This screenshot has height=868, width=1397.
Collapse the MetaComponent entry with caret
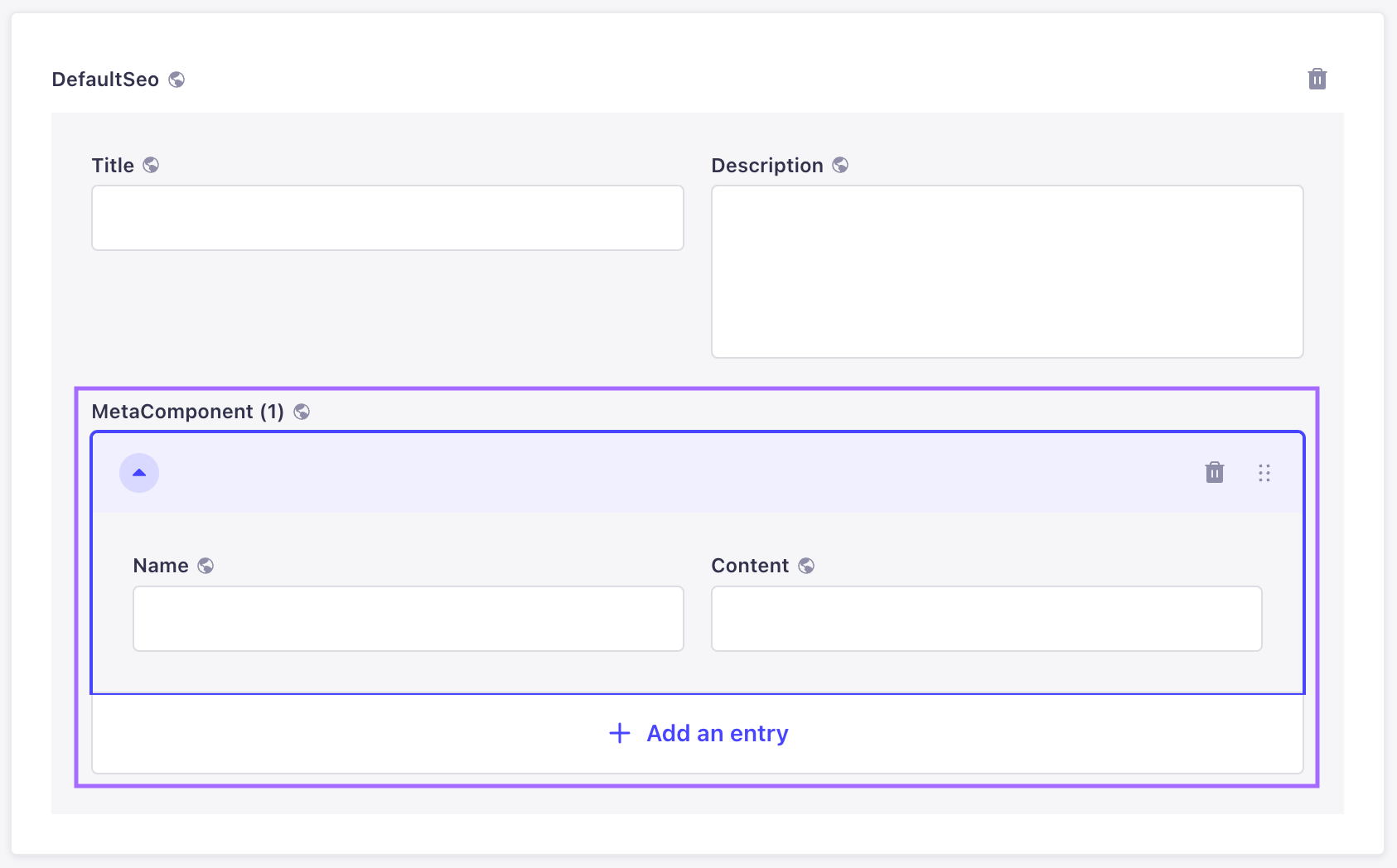[139, 473]
